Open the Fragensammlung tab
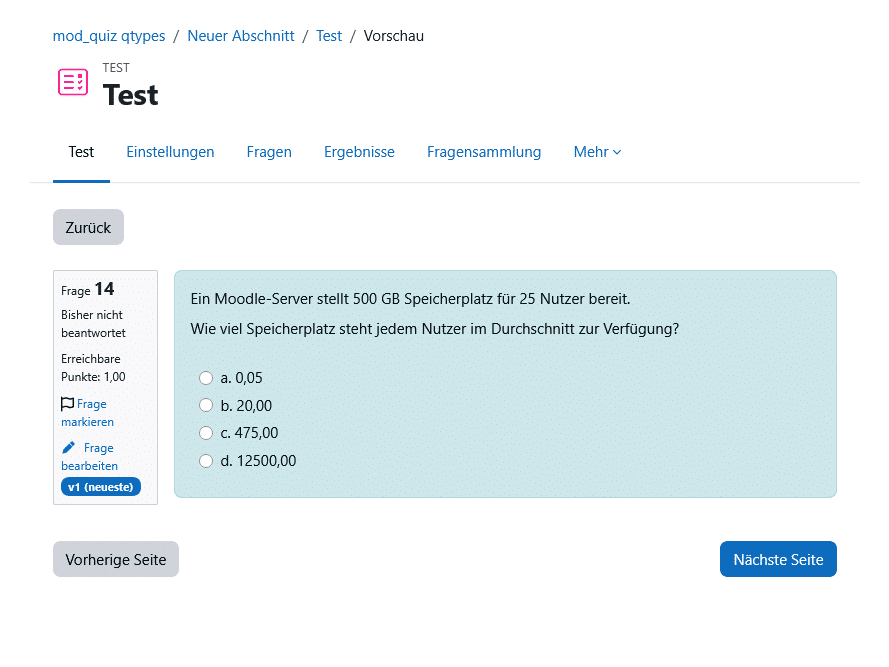The image size is (889, 667). [x=484, y=152]
